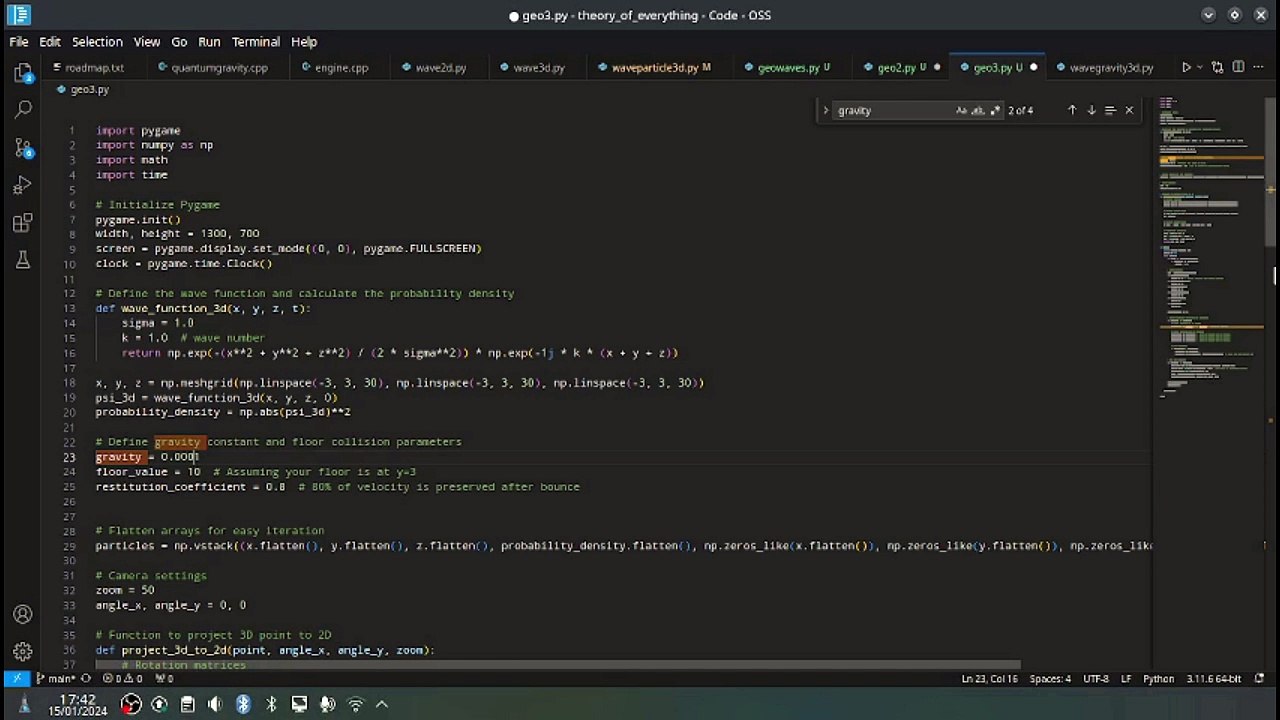This screenshot has width=1280, height=720.
Task: Open the Terminal menu
Action: pyautogui.click(x=255, y=42)
